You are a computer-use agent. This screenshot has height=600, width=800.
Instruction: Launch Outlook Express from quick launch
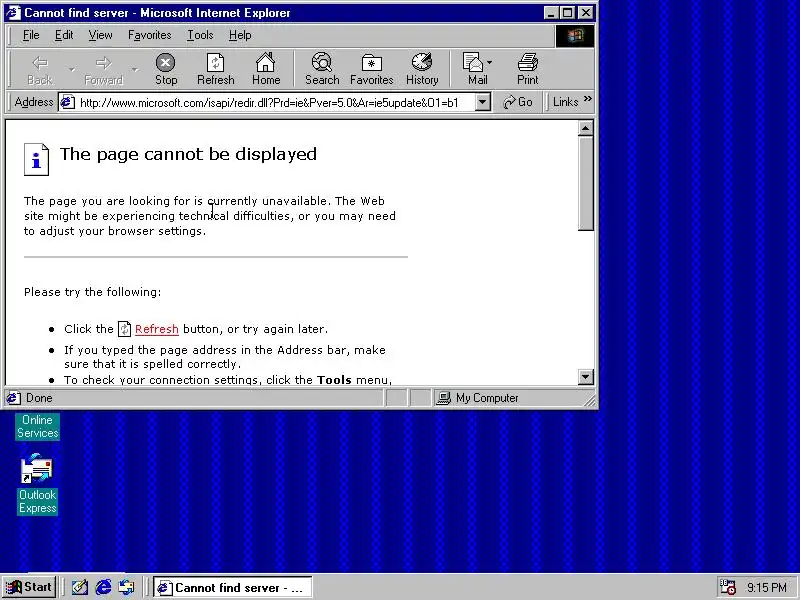(127, 587)
